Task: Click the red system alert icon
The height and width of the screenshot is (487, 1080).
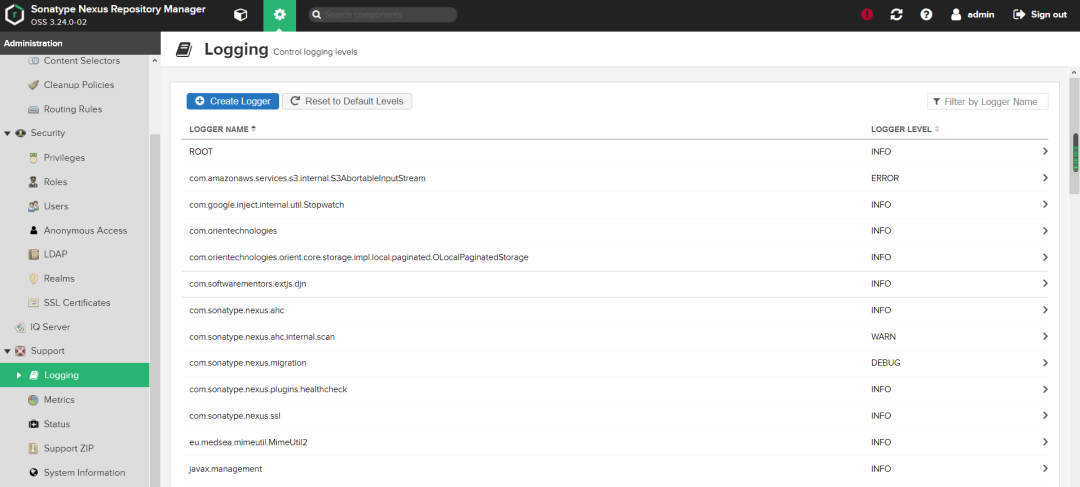Action: coord(867,14)
